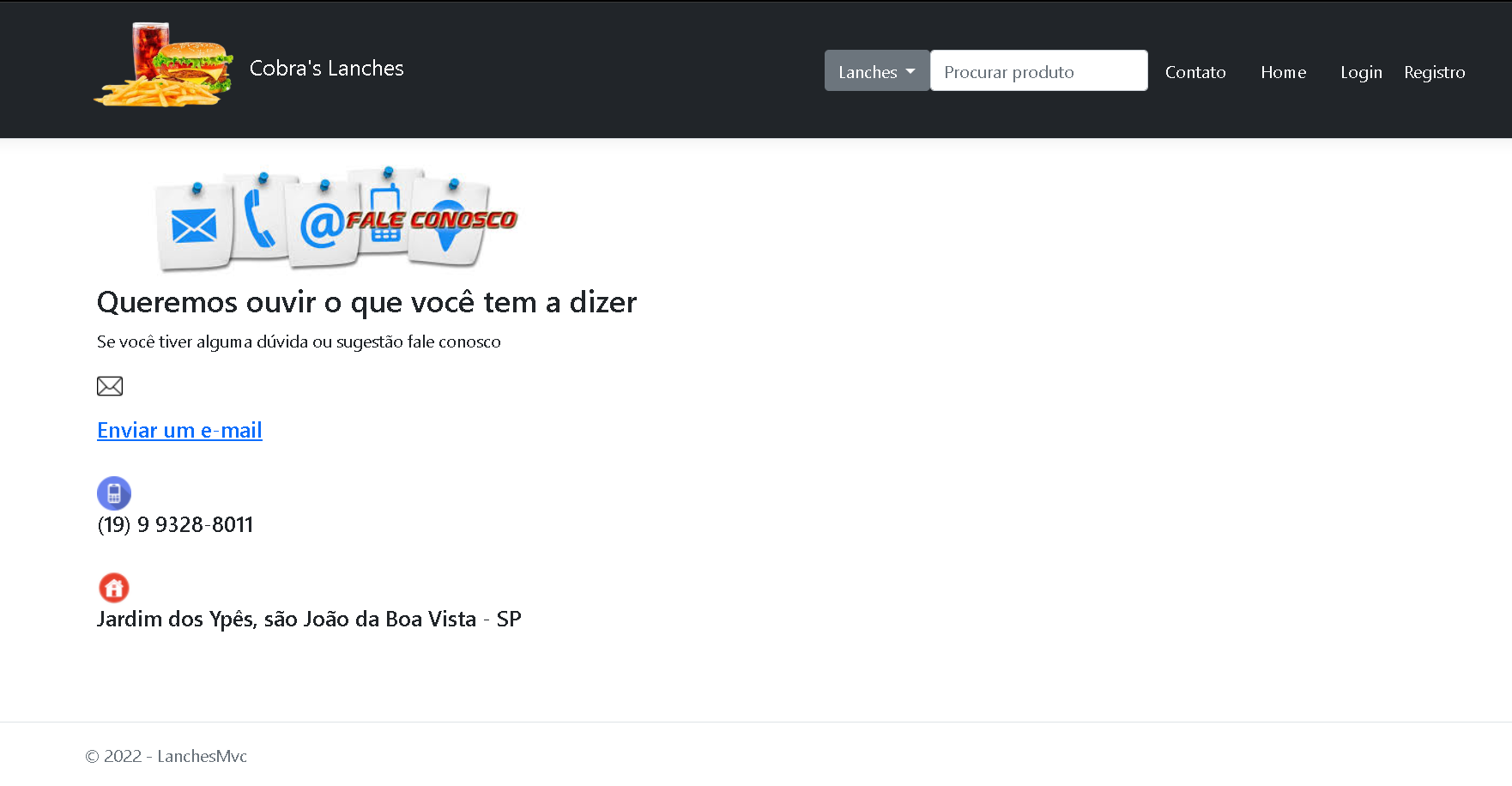Viewport: 1512px width, 786px height.
Task: Click the Procurar produto search field
Action: (x=1038, y=71)
